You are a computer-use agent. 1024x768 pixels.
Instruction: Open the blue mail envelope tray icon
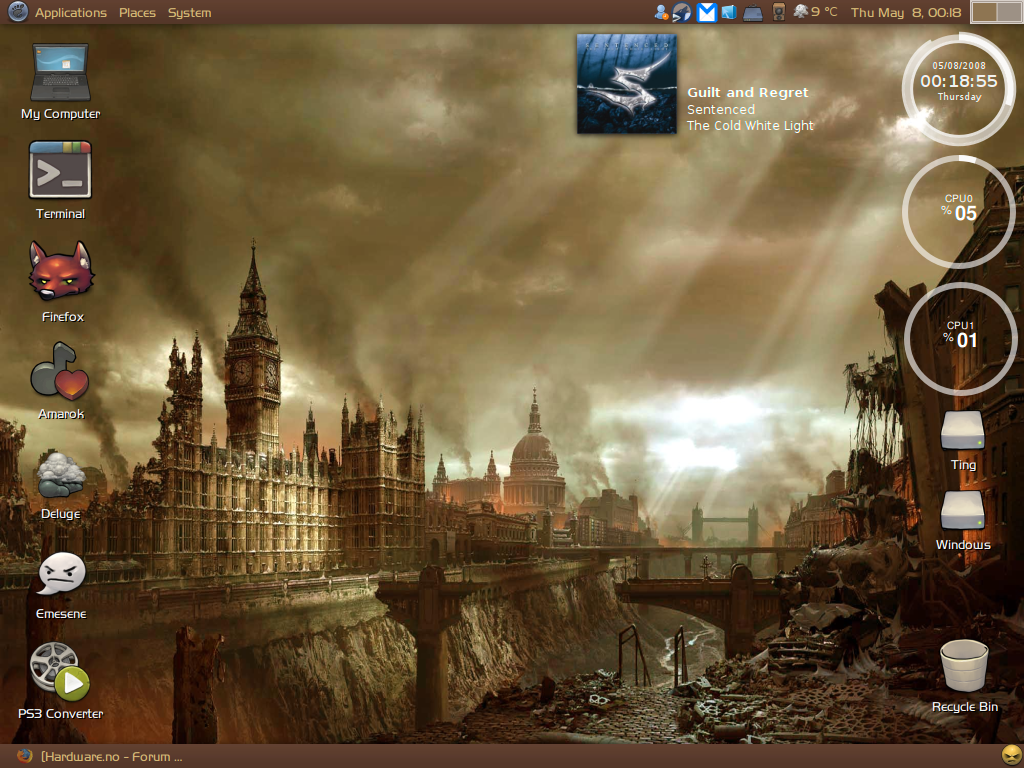706,12
